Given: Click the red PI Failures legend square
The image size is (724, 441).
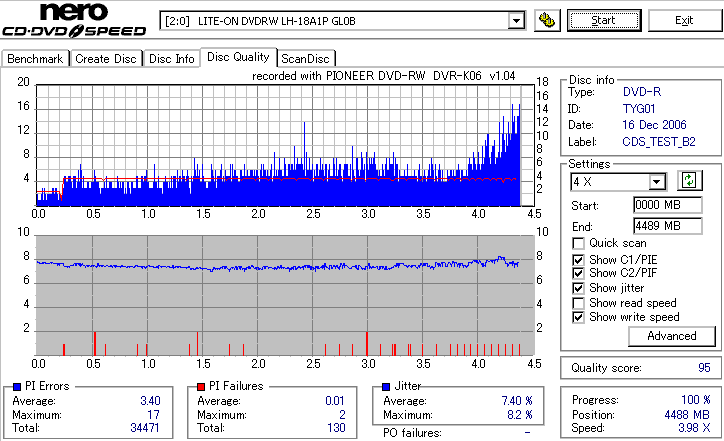Looking at the screenshot, I should (x=201, y=387).
